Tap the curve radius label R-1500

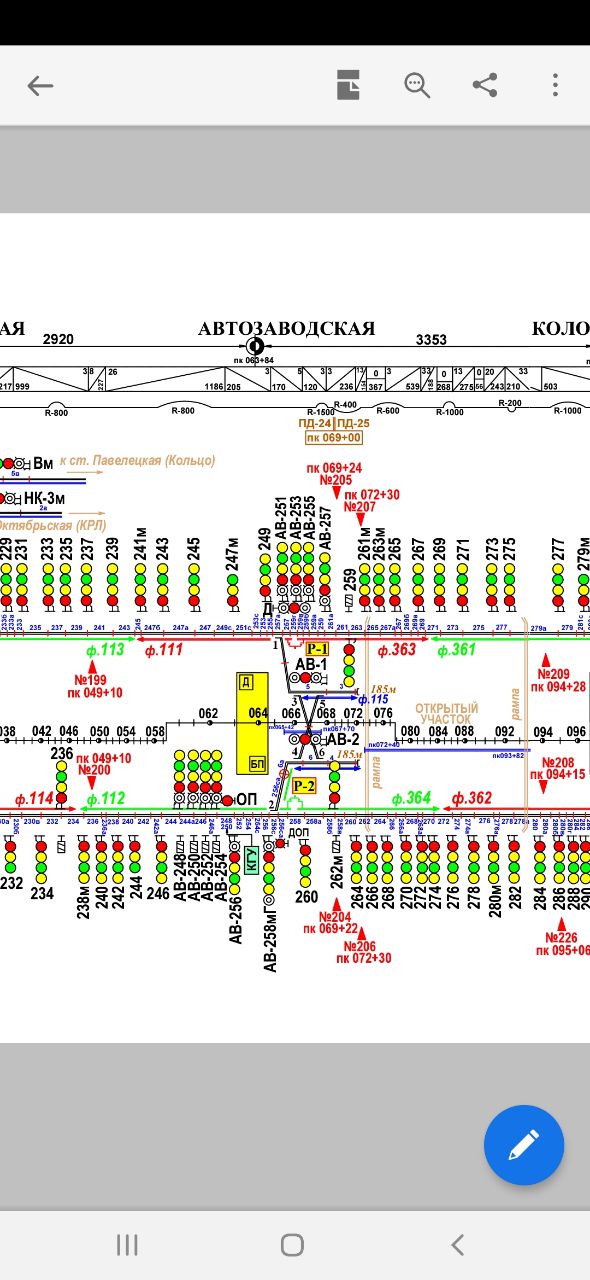pos(321,412)
